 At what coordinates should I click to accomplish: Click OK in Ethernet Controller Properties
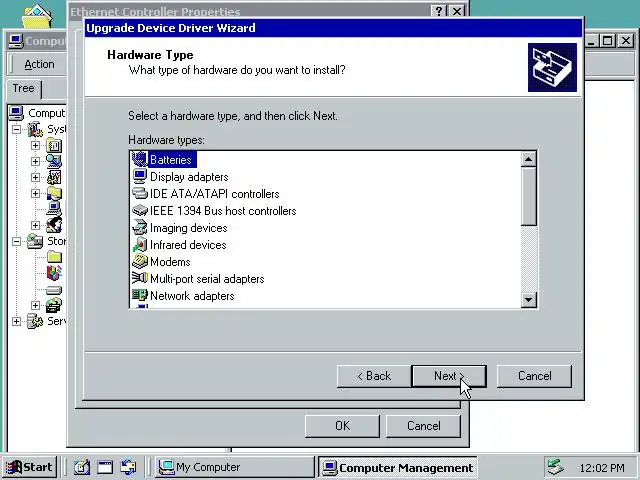pos(342,426)
